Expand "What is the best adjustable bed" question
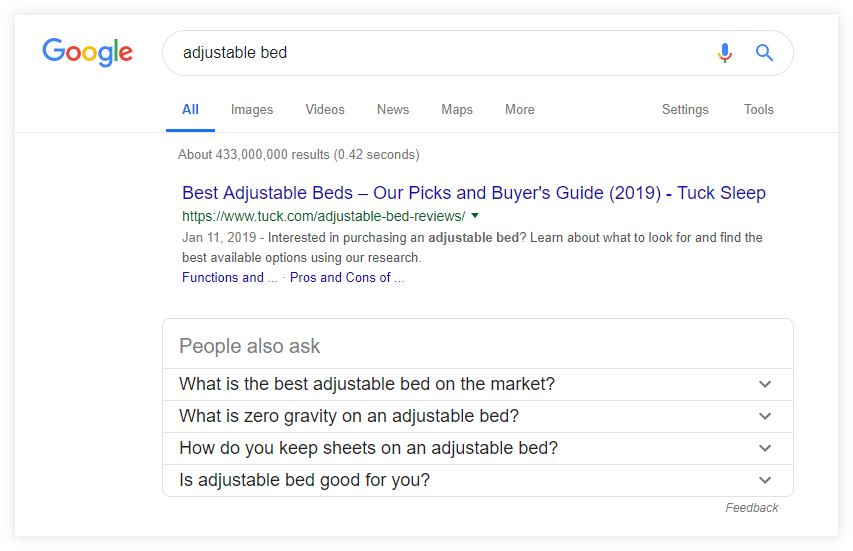853x551 pixels. tap(478, 384)
